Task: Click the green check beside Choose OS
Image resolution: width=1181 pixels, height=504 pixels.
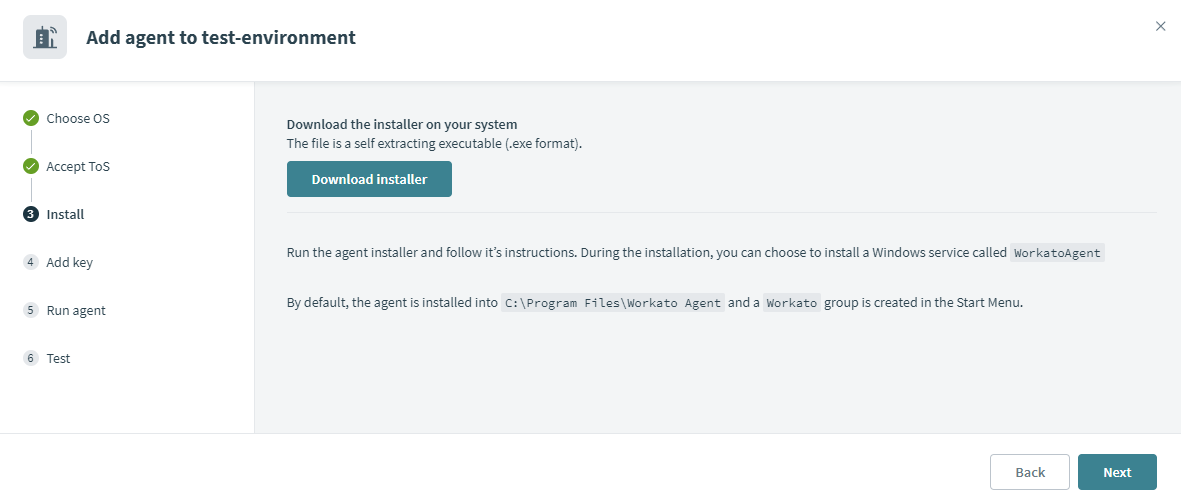Action: point(31,118)
